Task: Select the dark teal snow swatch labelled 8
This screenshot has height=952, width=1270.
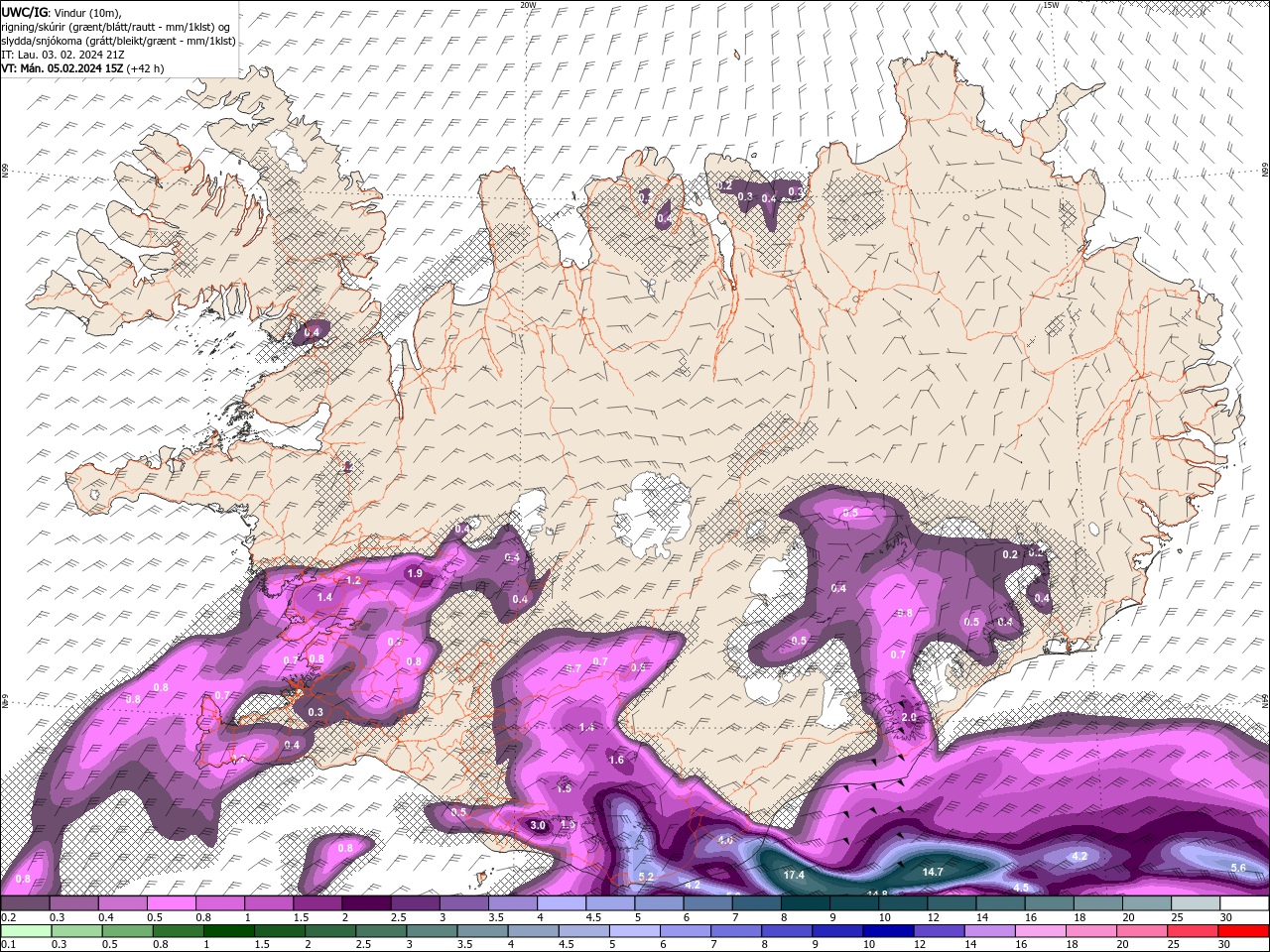Action: [805, 903]
